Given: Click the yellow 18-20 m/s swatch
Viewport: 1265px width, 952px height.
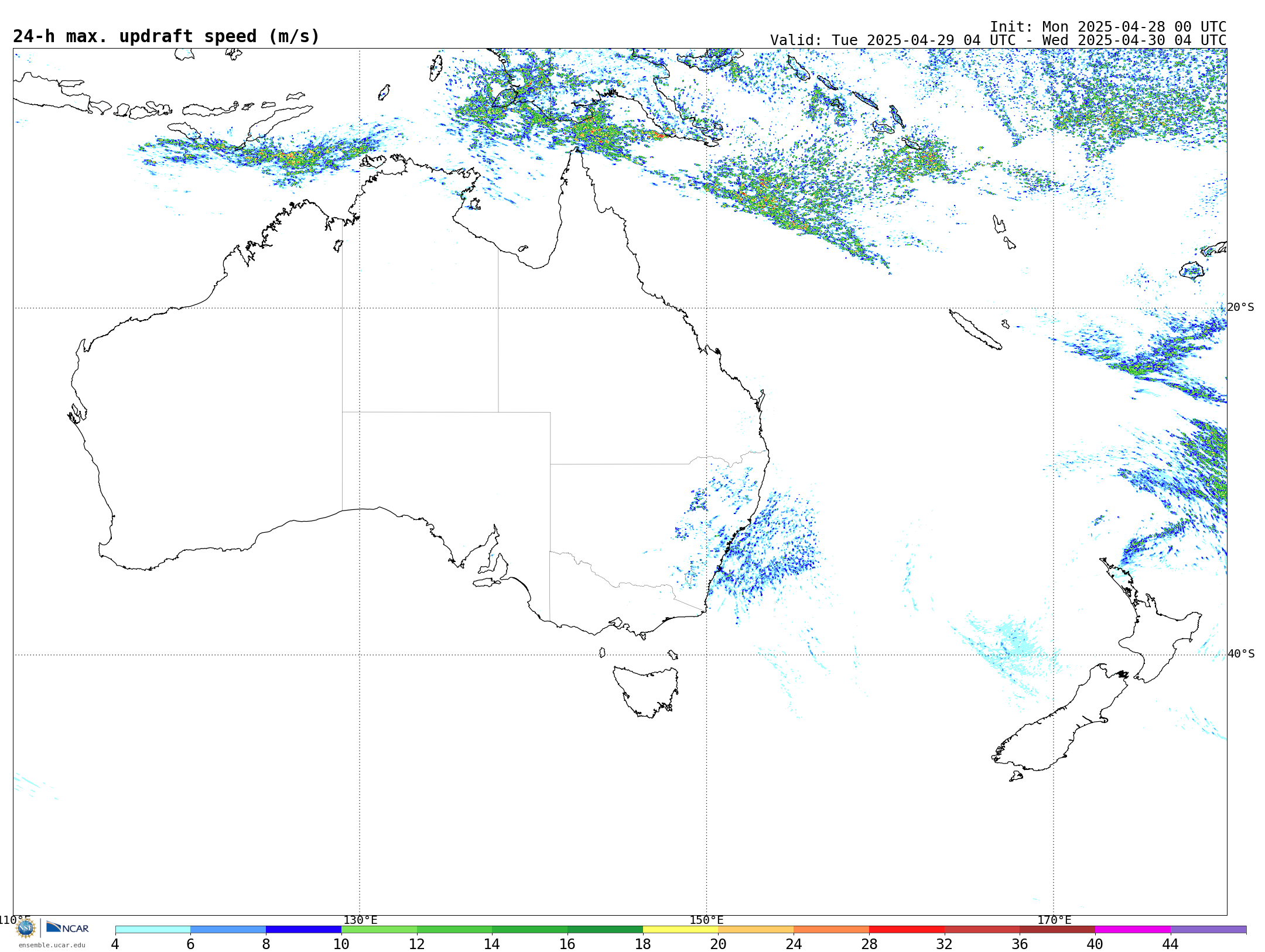Looking at the screenshot, I should [x=681, y=930].
